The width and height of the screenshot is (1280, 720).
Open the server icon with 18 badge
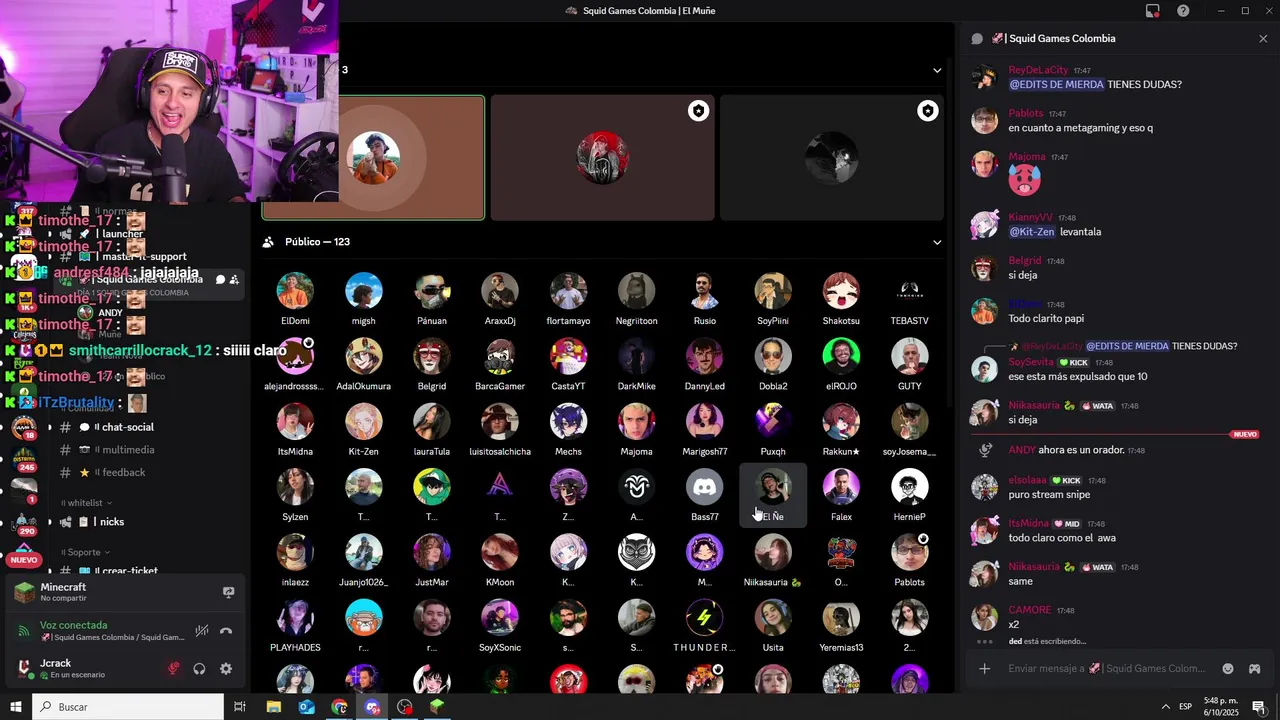(x=24, y=427)
